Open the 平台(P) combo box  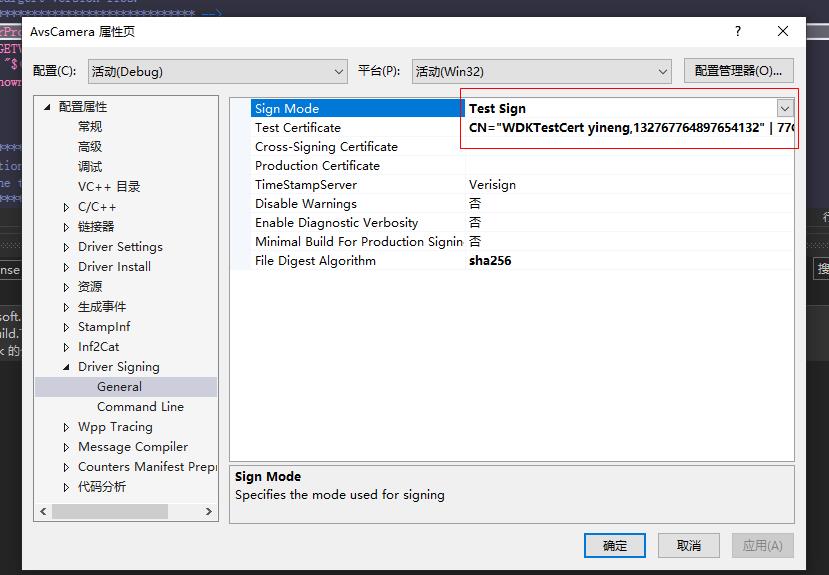[541, 71]
